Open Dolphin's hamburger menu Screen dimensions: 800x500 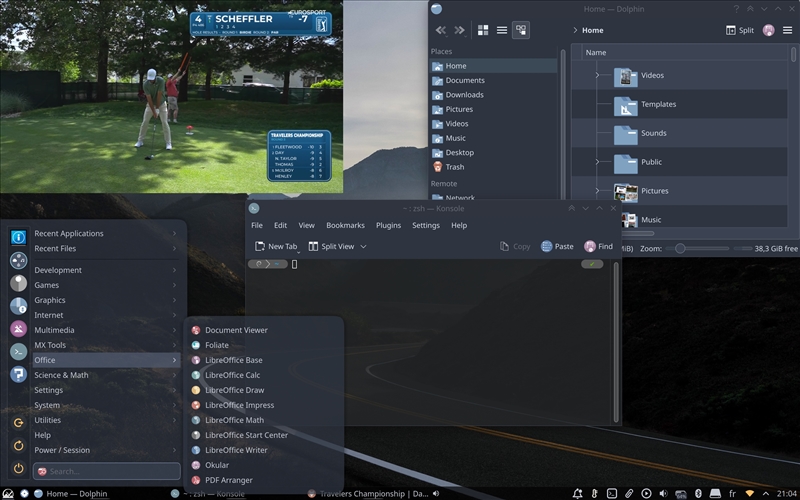[787, 30]
